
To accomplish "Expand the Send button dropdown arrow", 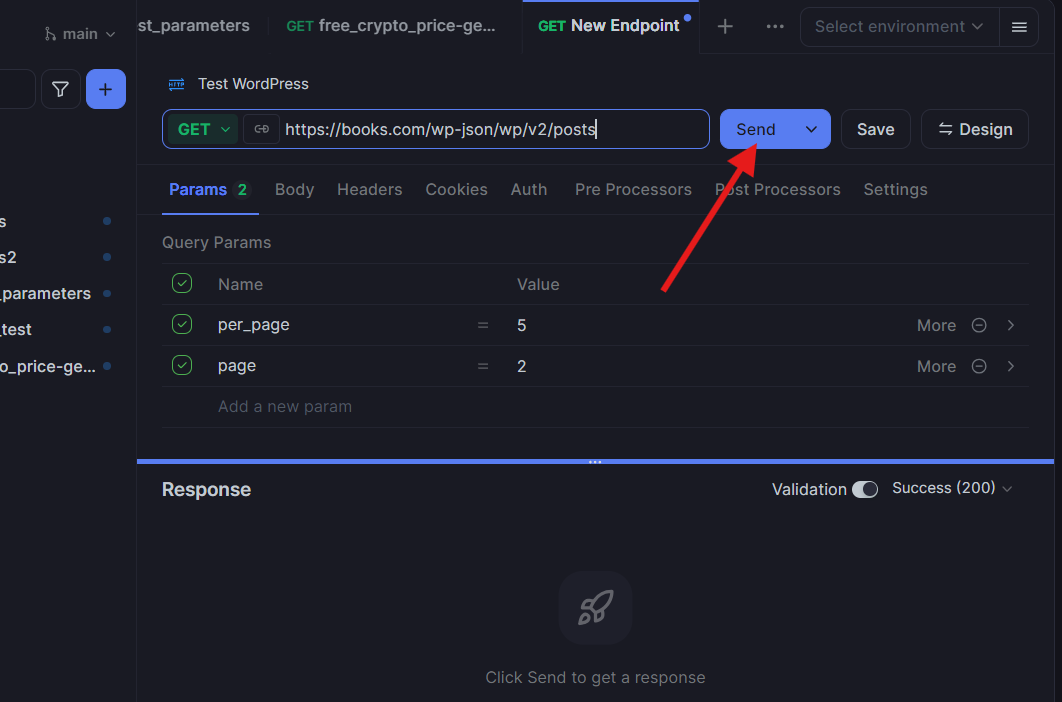I will (x=811, y=129).
